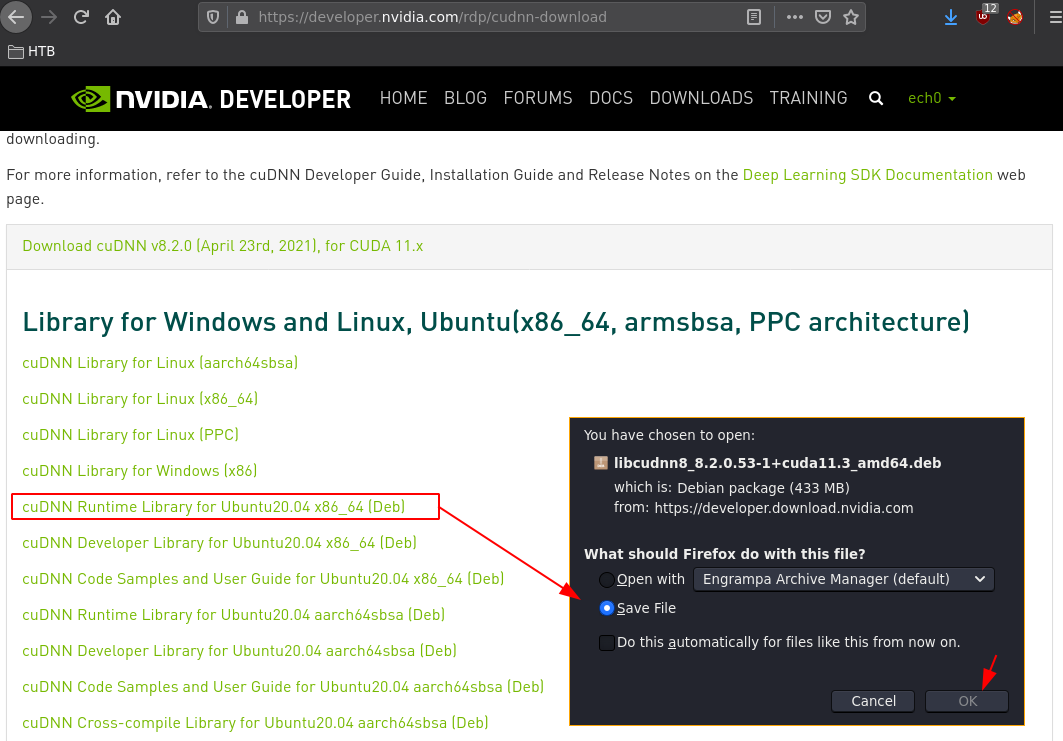This screenshot has height=741, width=1063.
Task: Open Deep Learning SDK Documentation link
Action: click(868, 175)
